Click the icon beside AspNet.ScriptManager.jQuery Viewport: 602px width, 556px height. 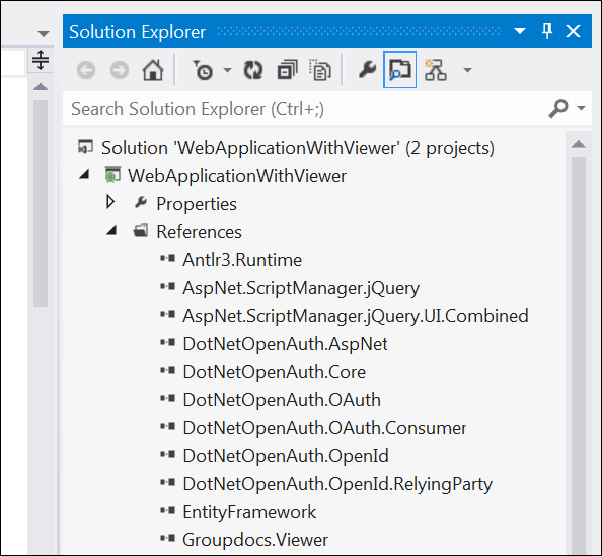[x=167, y=286]
